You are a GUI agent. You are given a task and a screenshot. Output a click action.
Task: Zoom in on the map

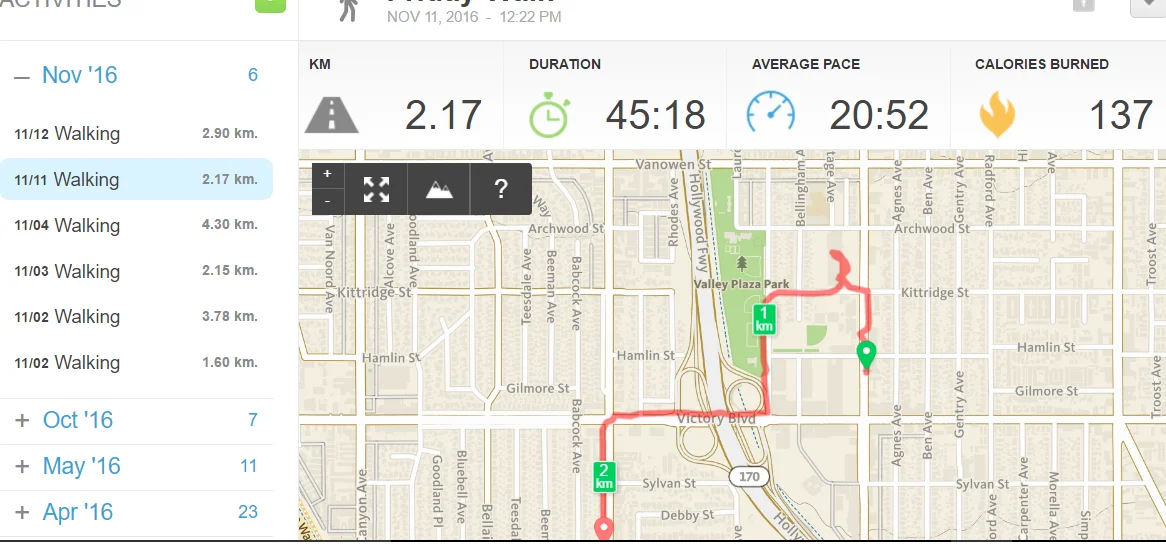(x=327, y=175)
